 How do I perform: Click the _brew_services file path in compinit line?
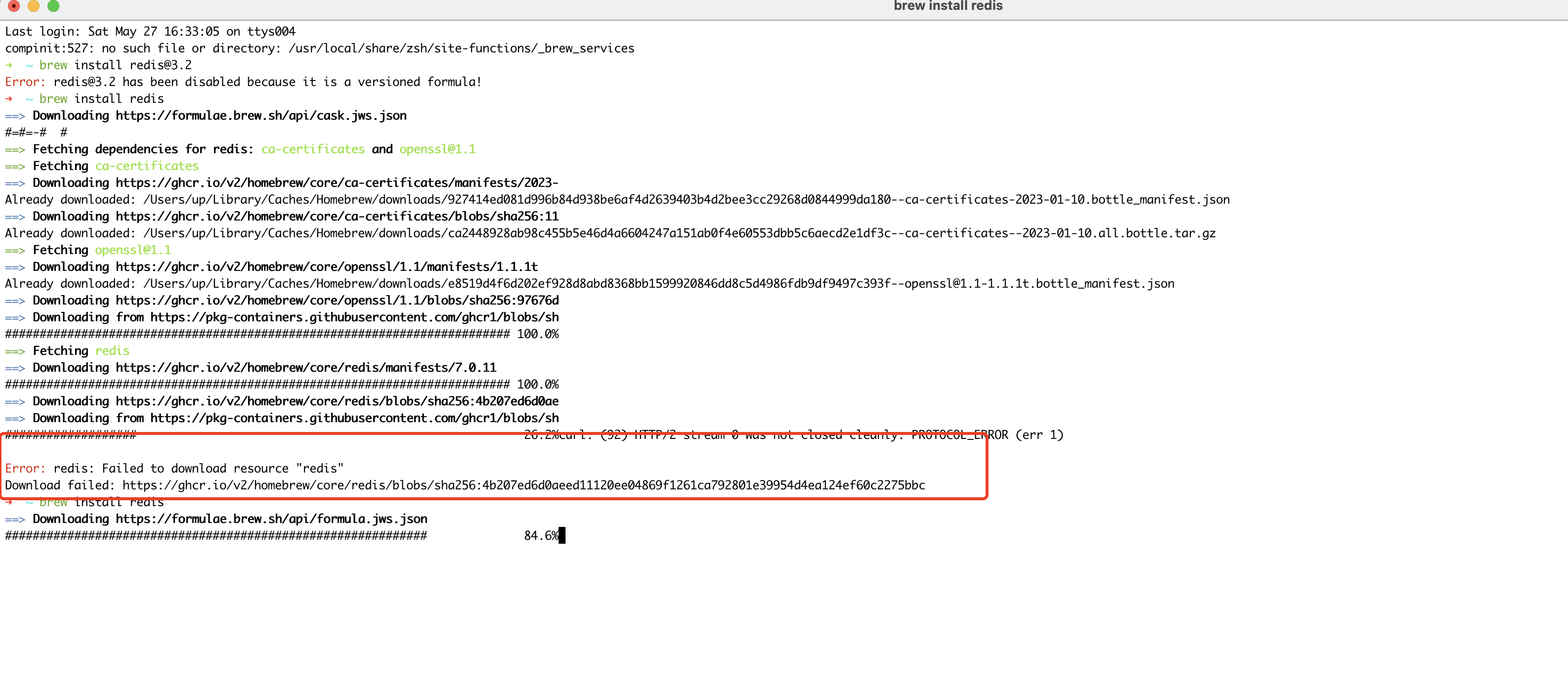point(461,48)
